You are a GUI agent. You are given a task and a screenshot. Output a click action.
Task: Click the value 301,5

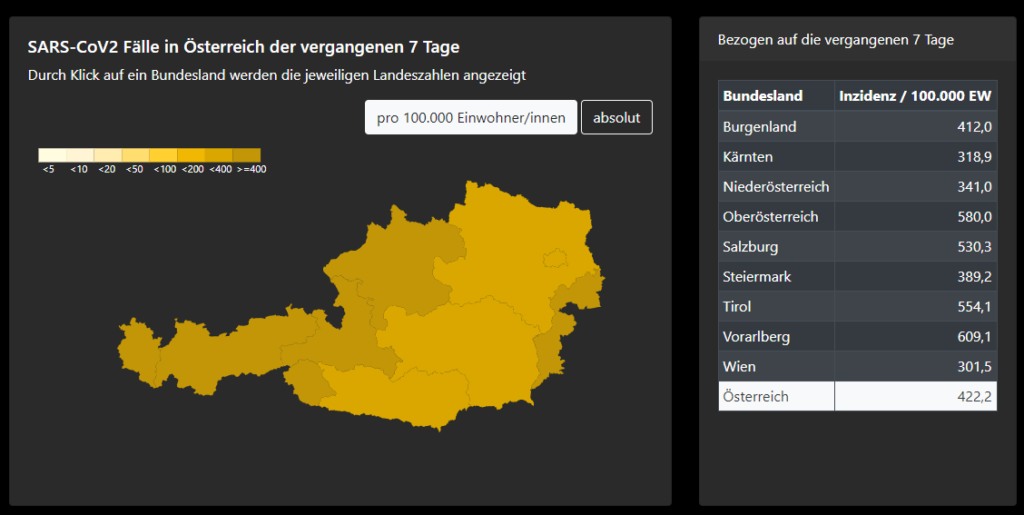pos(974,367)
